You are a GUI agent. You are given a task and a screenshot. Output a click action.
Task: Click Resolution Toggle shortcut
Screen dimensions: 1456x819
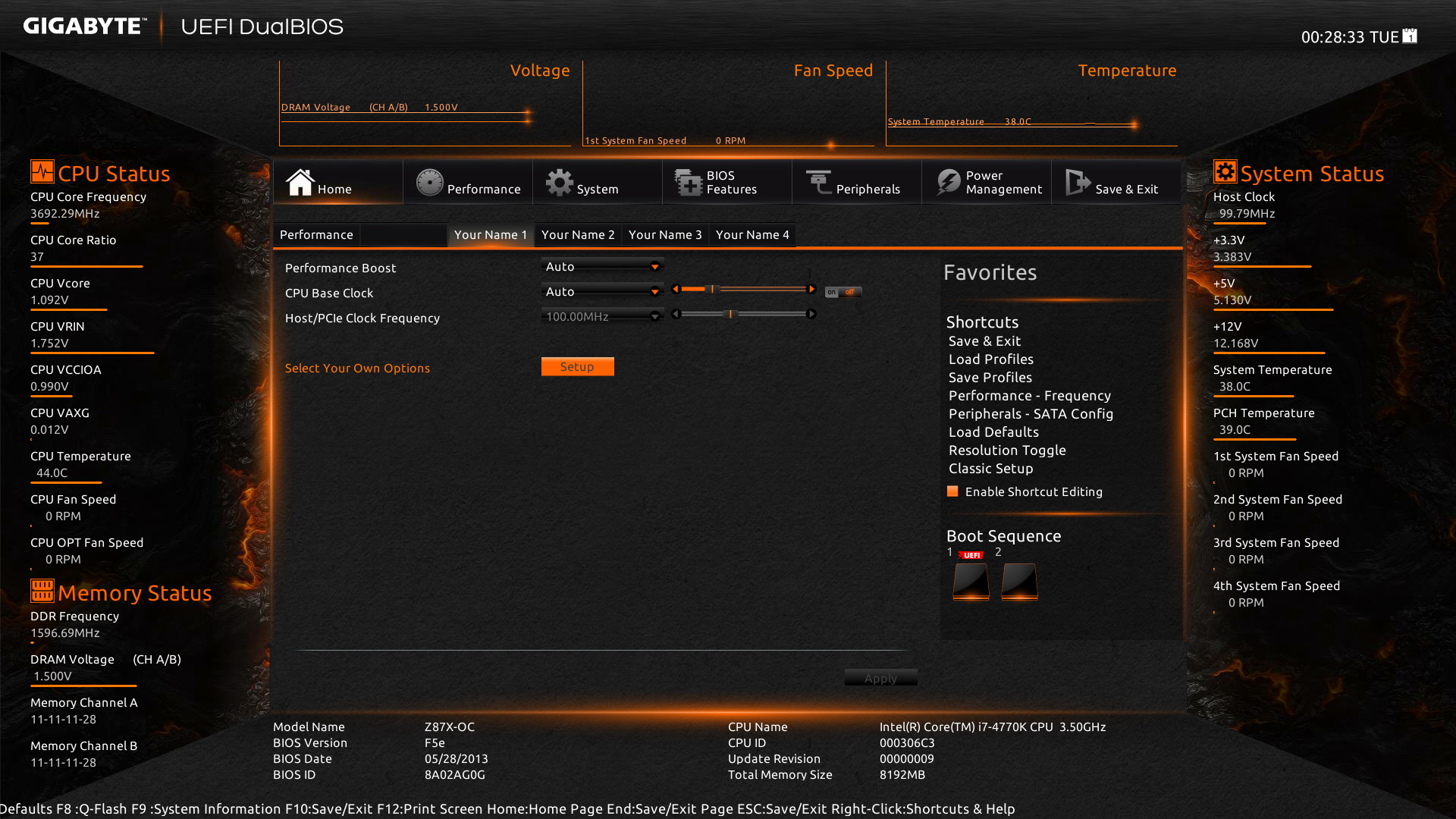click(1007, 450)
